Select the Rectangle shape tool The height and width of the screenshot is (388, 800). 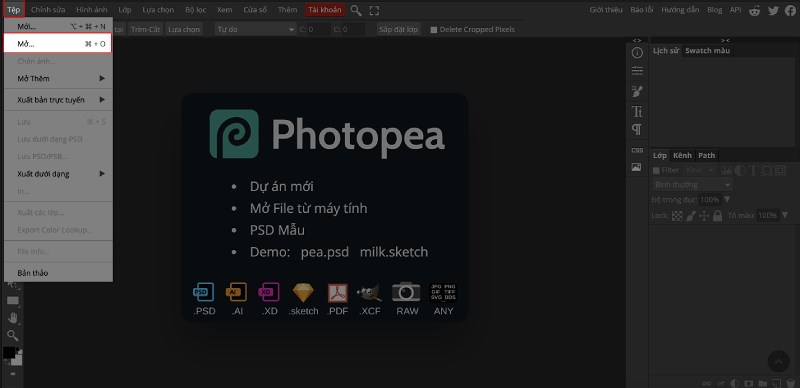(13, 301)
